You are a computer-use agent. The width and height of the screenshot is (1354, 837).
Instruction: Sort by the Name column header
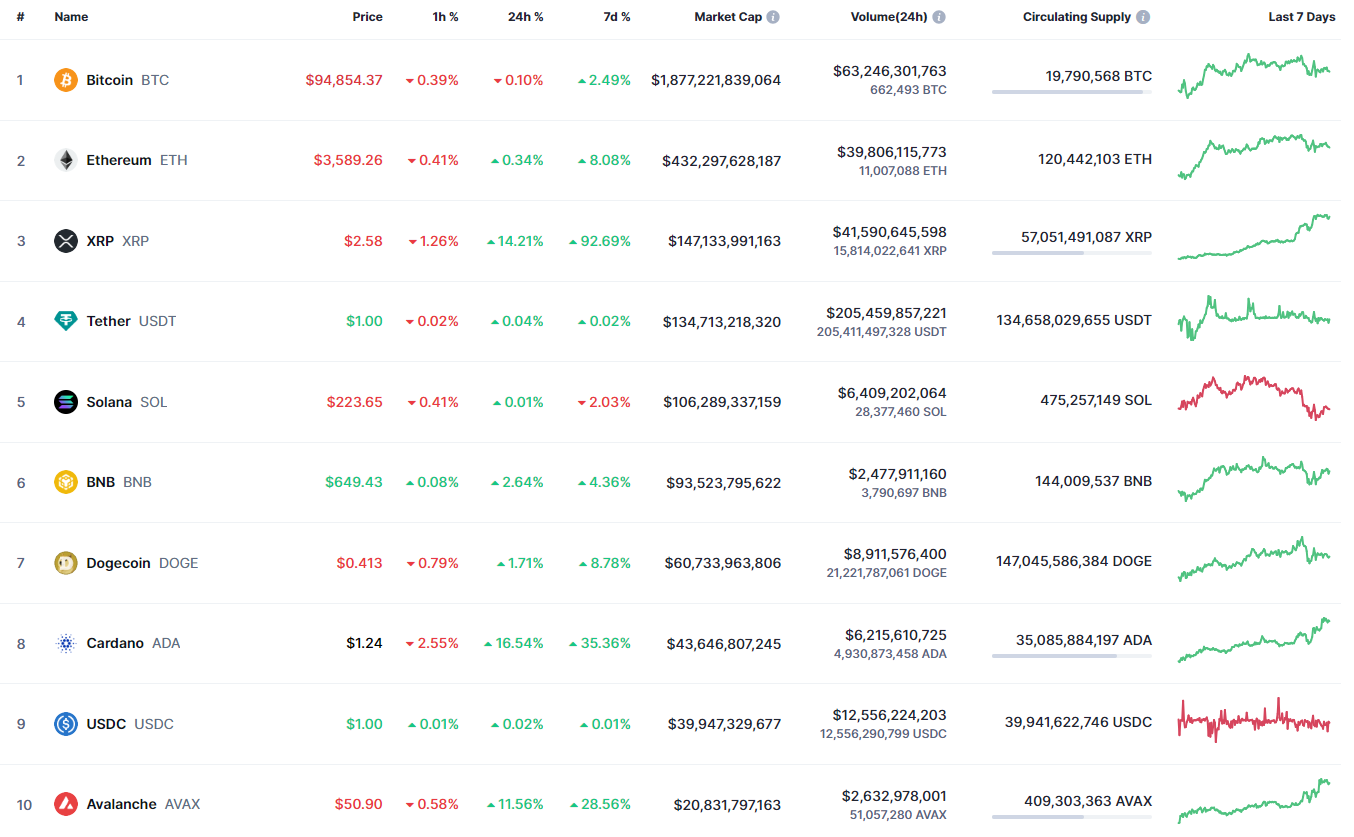pyautogui.click(x=71, y=17)
